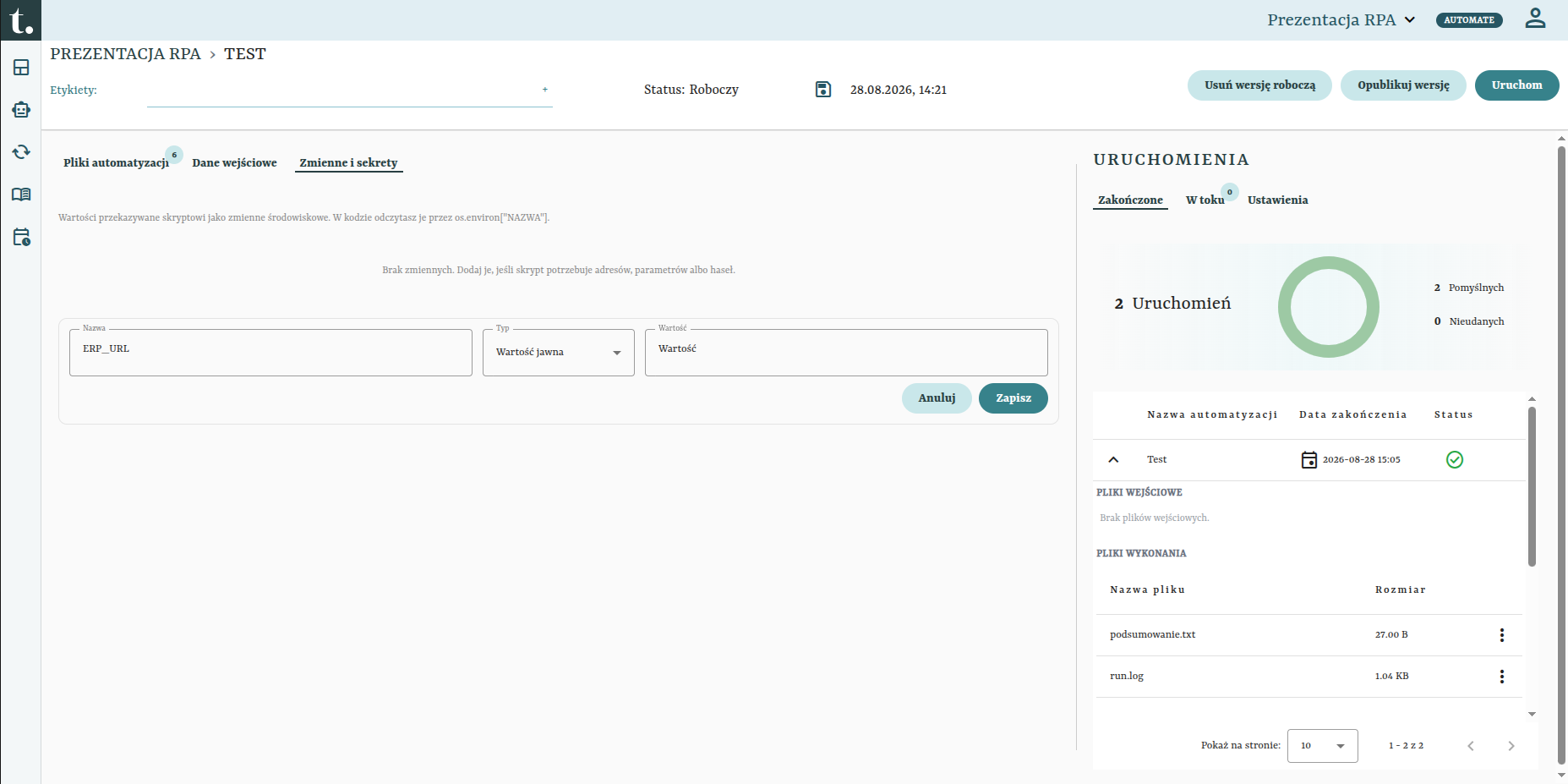Click the t. logo in top-left corner
Viewport: 1568px width, 784px height.
coord(20,20)
